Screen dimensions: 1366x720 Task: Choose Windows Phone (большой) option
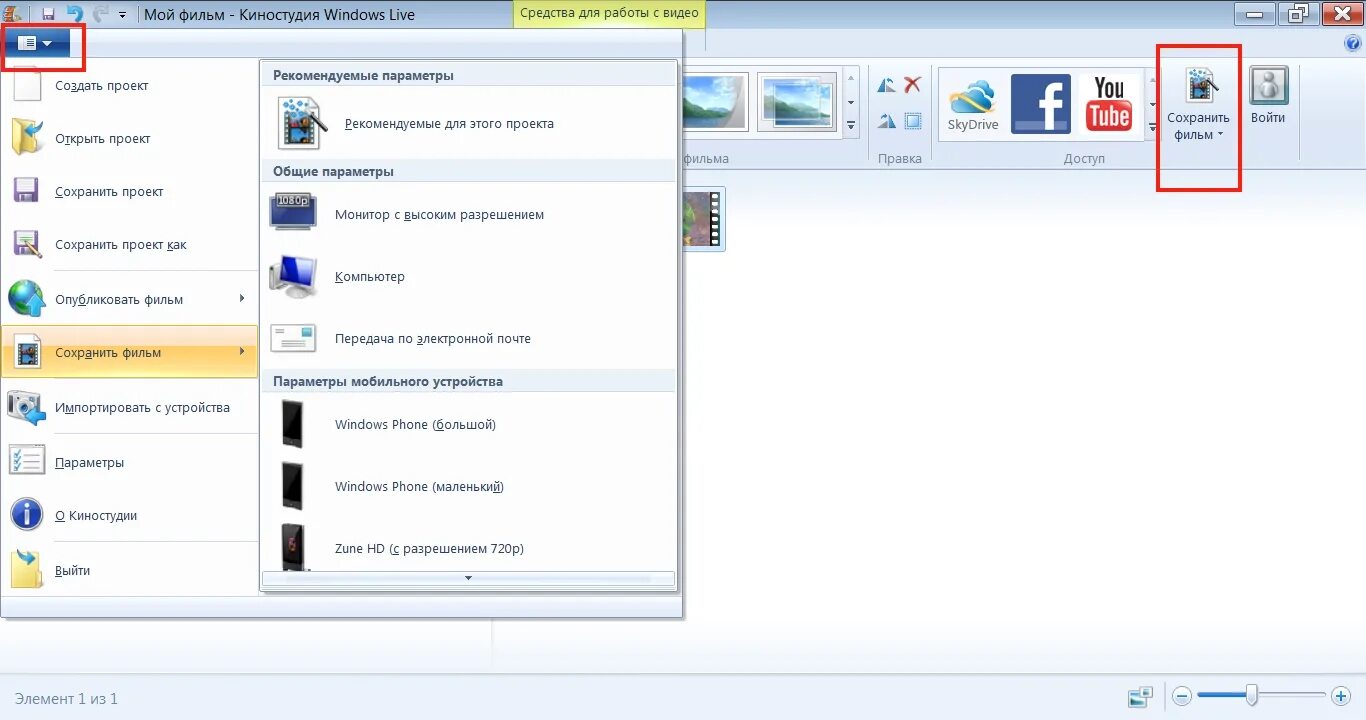point(414,424)
